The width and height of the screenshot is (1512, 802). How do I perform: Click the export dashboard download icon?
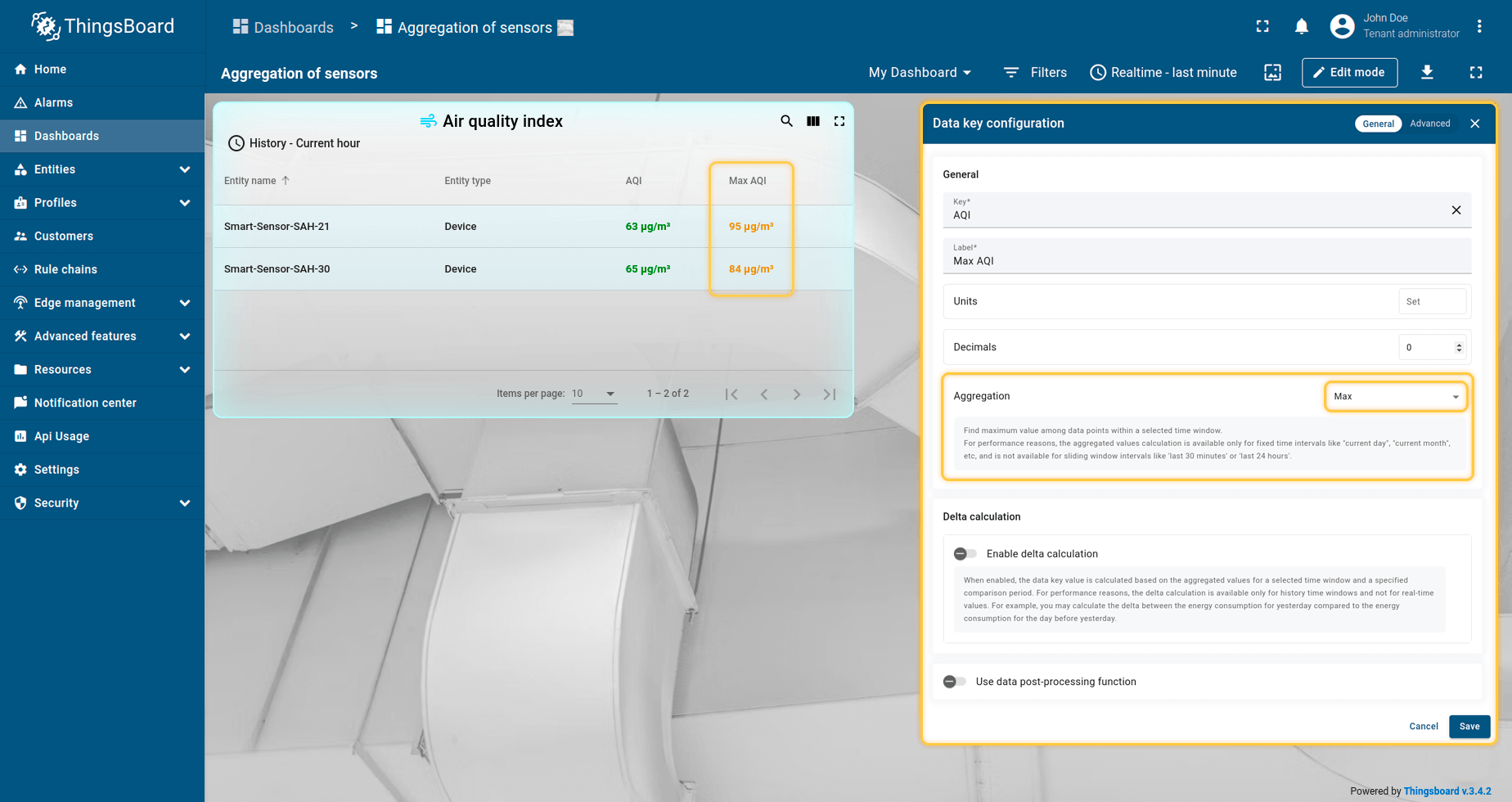click(x=1426, y=73)
